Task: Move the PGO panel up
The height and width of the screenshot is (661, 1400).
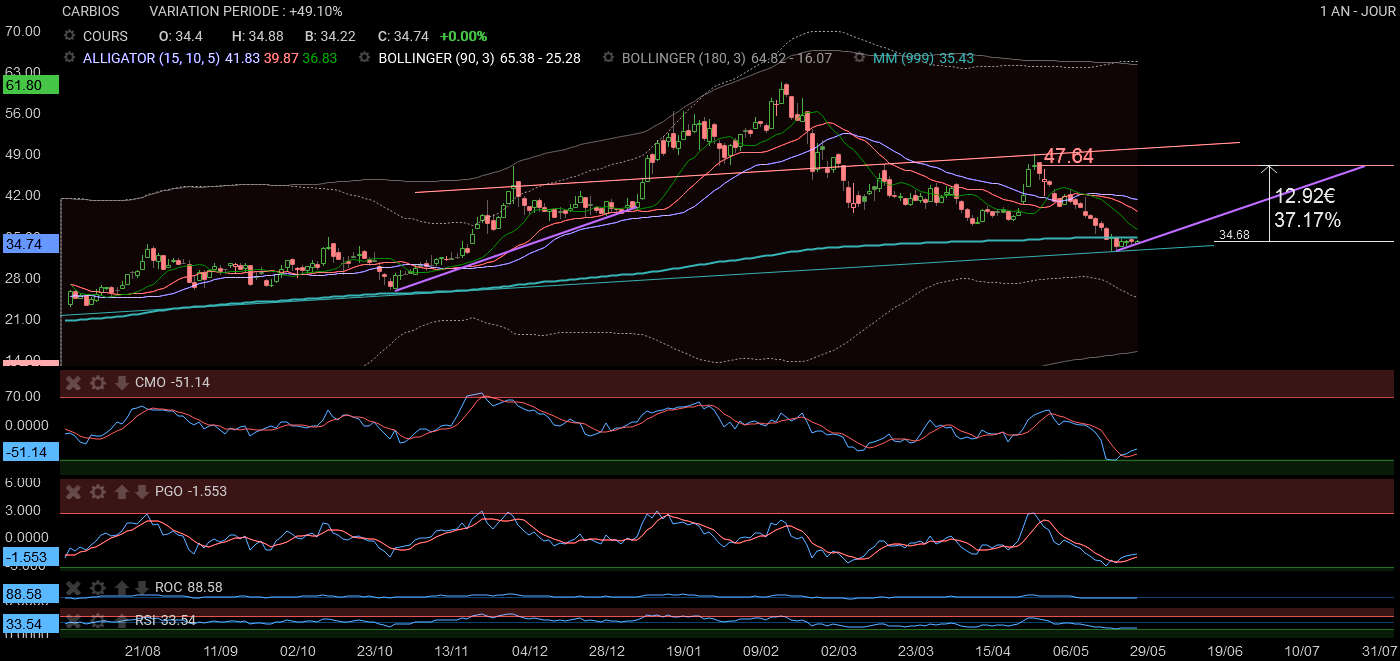Action: tap(121, 491)
